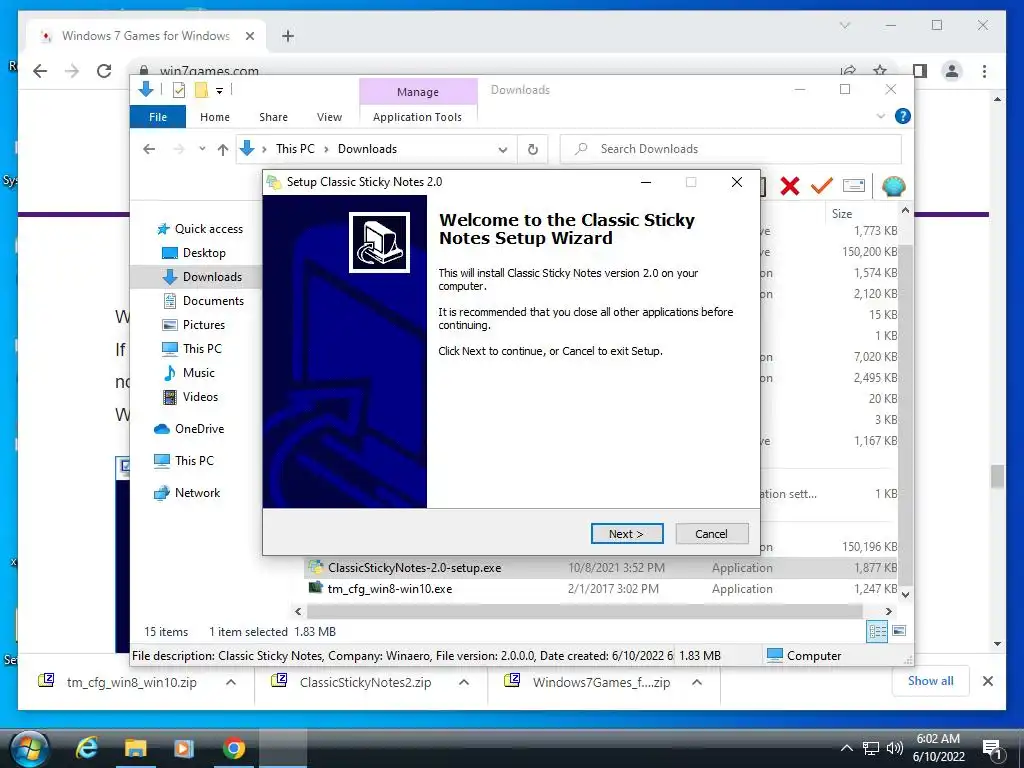Click the Explorer back arrow
This screenshot has width=1024, height=768.
(149, 149)
